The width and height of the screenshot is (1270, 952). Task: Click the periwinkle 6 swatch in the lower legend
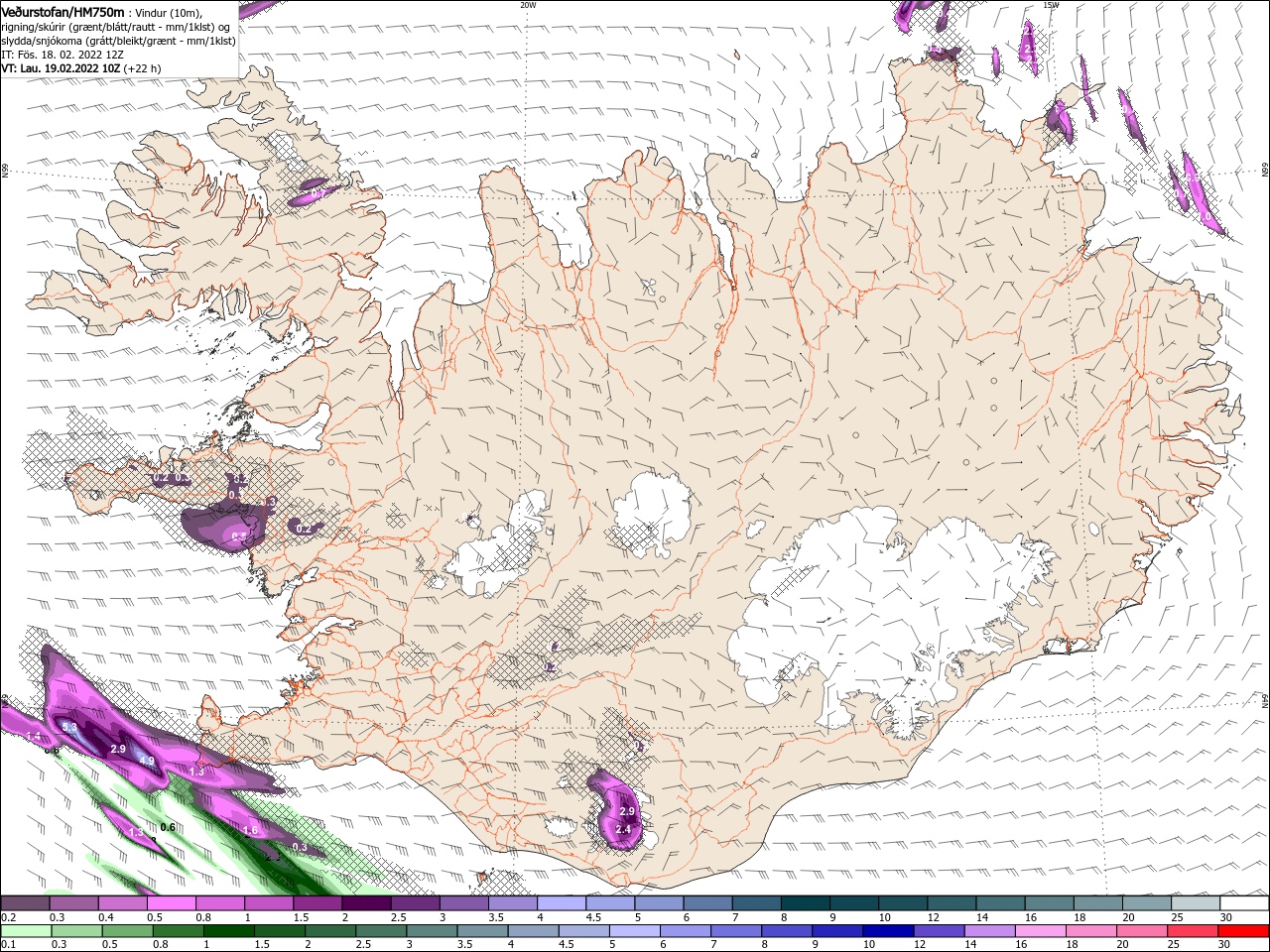(x=684, y=931)
